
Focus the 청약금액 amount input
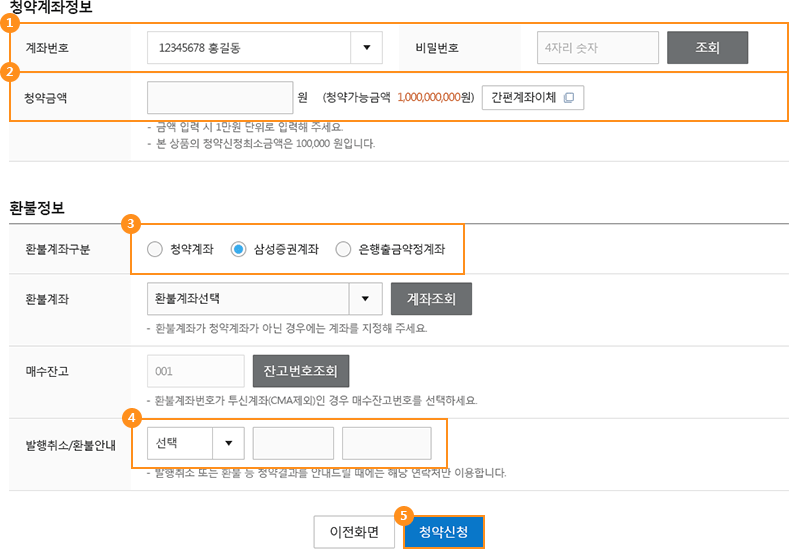coord(220,98)
